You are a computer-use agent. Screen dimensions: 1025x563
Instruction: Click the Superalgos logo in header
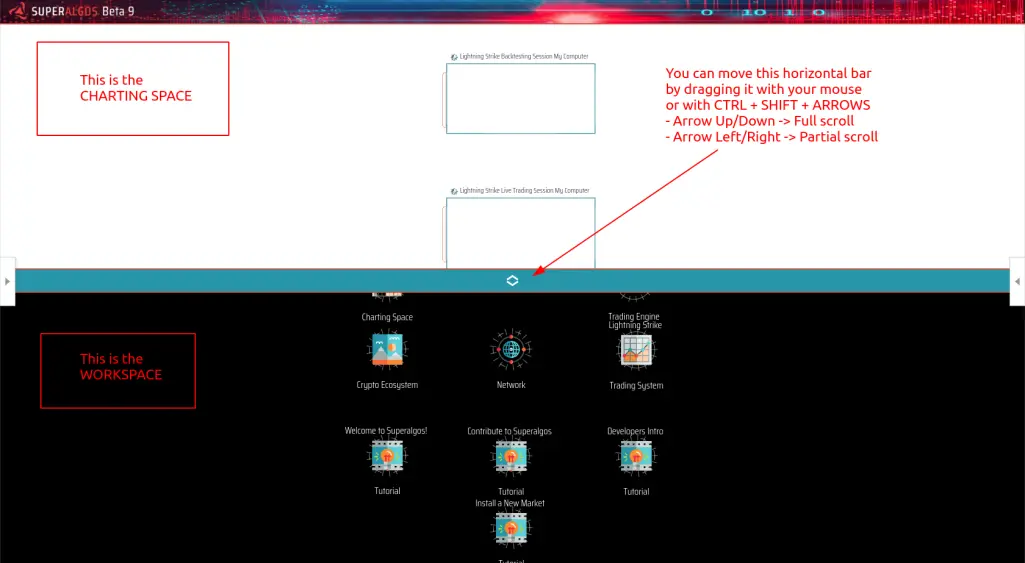(x=18, y=11)
